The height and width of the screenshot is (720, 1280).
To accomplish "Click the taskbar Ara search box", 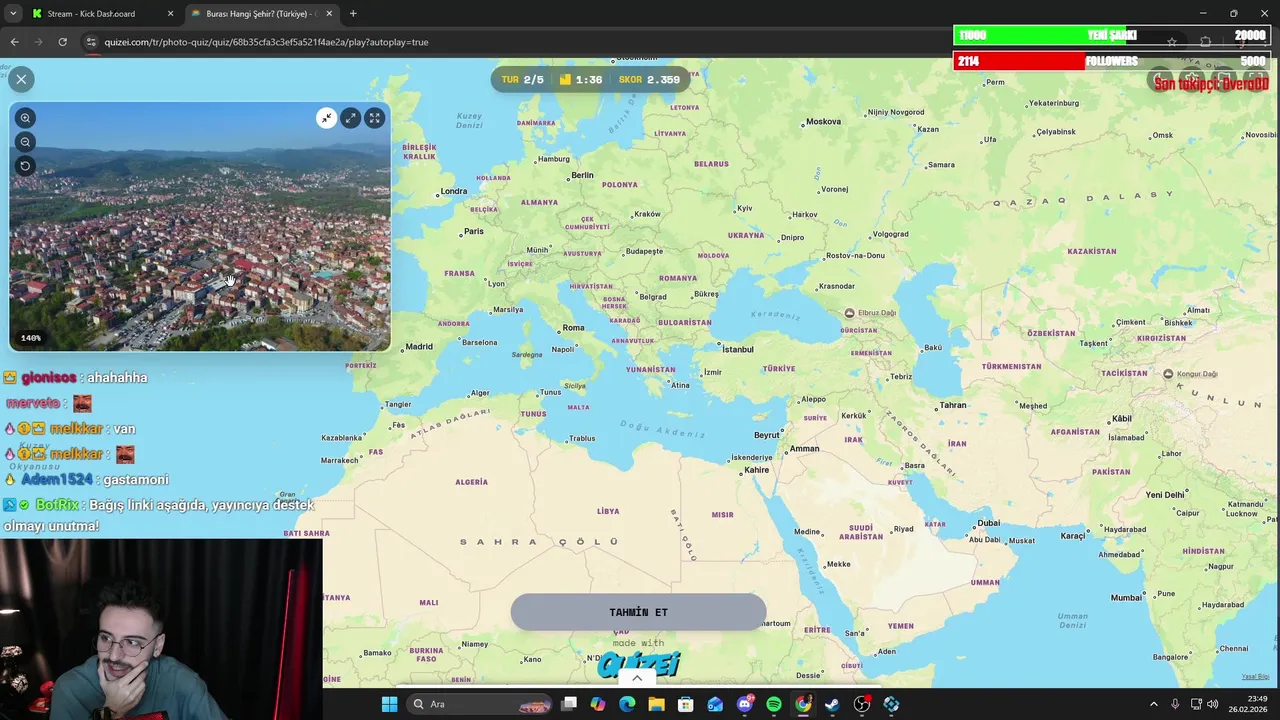I will [x=479, y=704].
